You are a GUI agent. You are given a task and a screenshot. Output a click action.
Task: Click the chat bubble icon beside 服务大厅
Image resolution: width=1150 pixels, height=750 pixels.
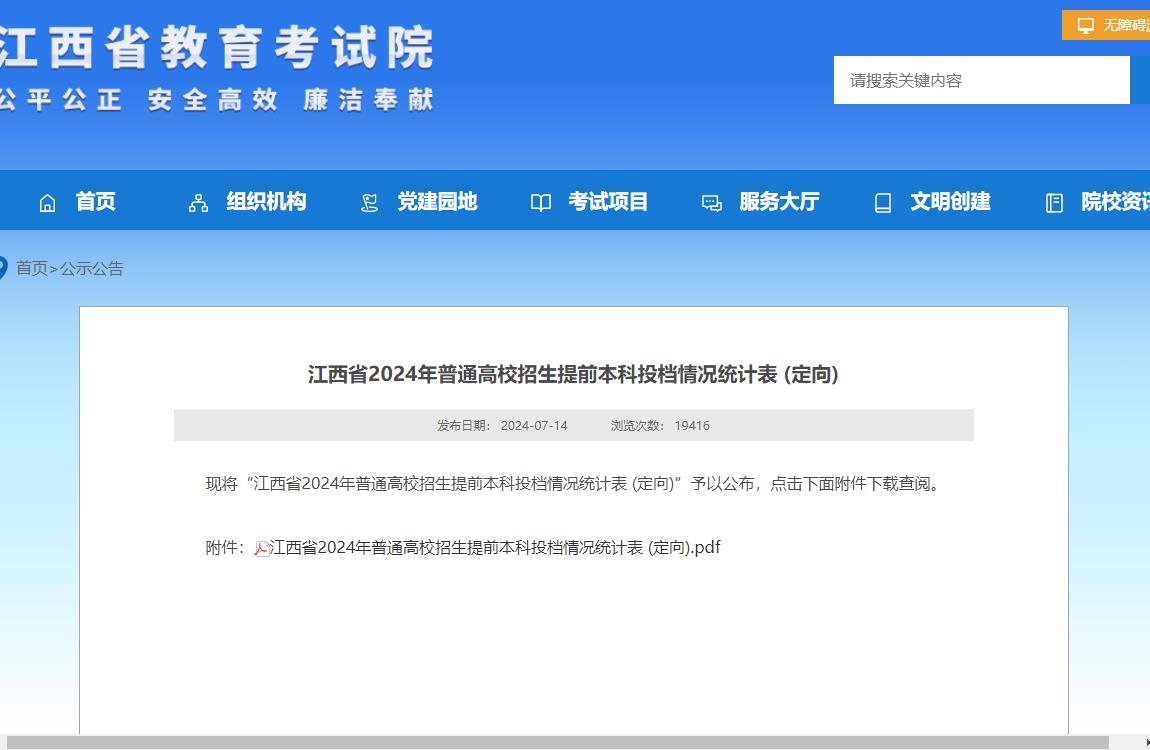tap(711, 201)
